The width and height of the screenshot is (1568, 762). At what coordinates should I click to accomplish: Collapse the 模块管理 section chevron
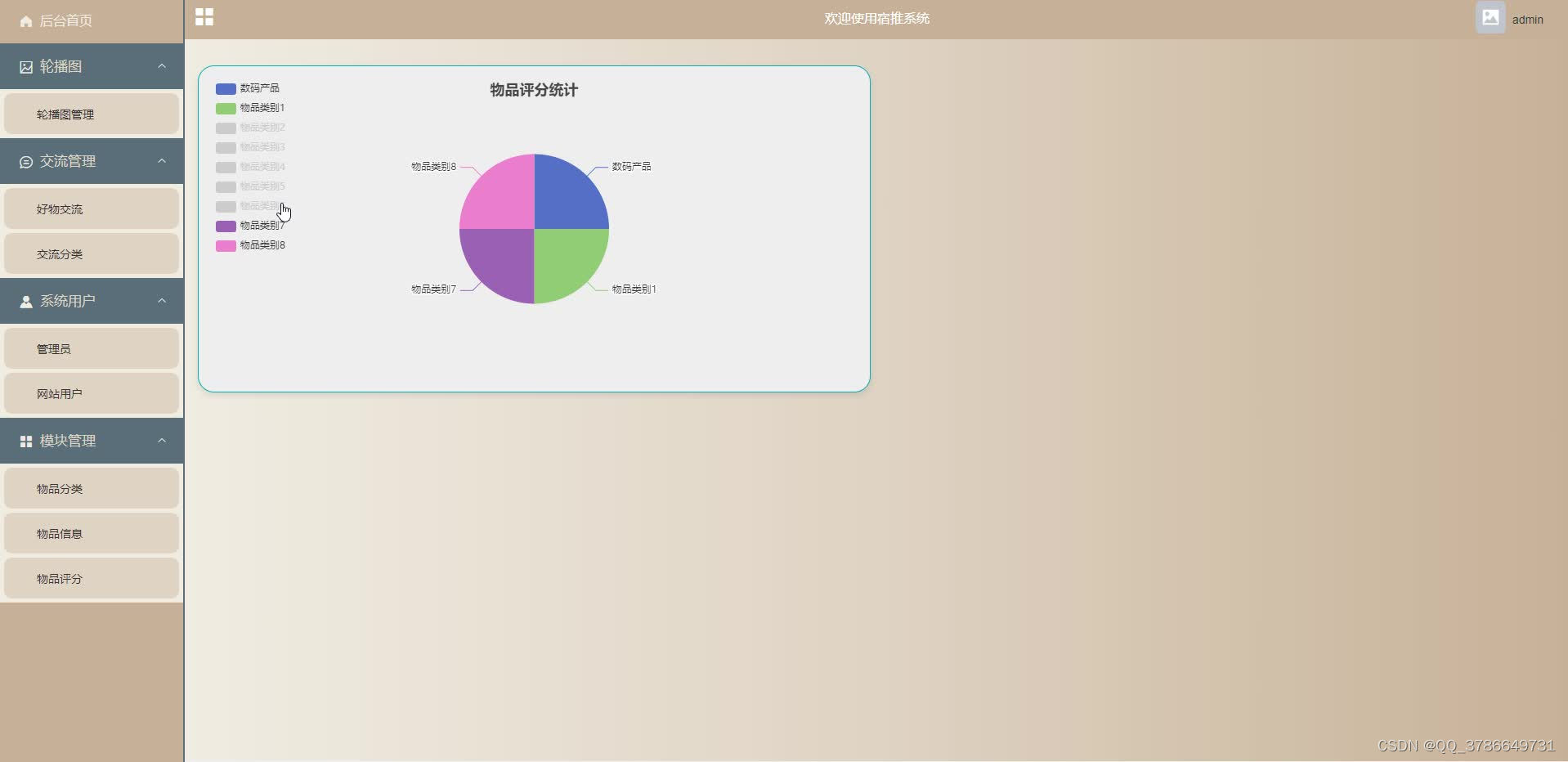(162, 441)
